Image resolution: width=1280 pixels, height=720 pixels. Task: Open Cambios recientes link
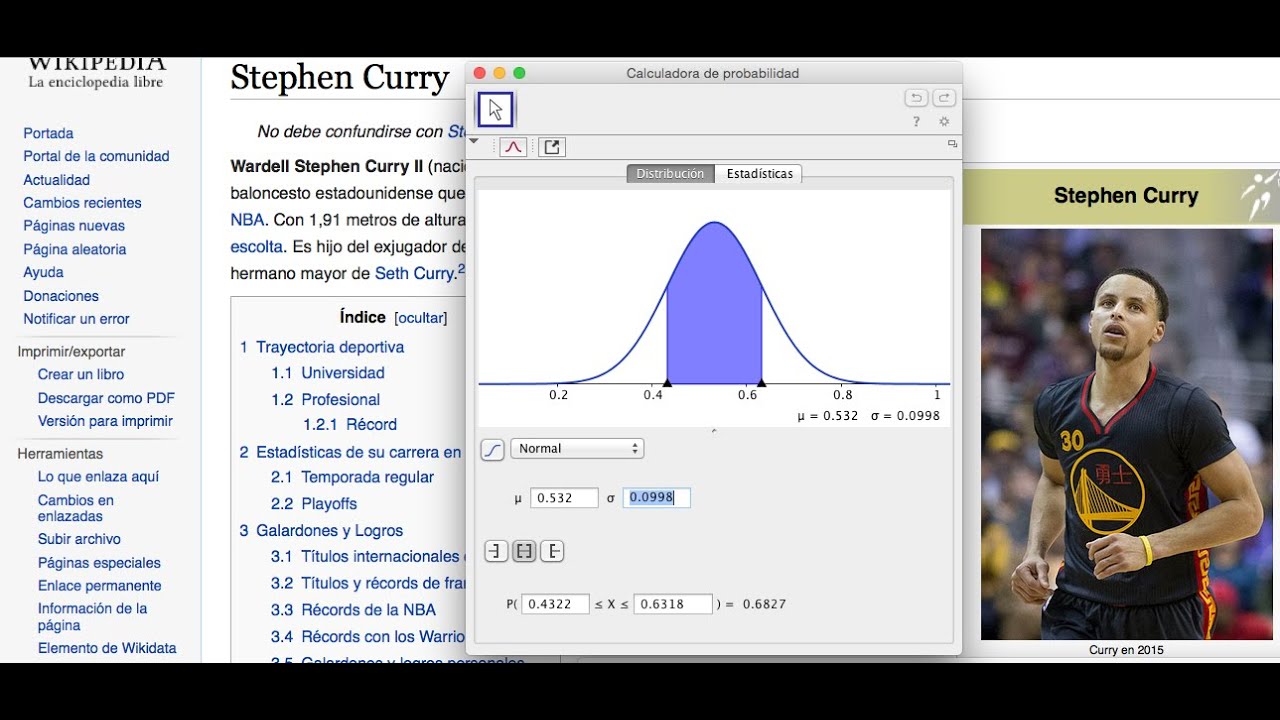(82, 203)
